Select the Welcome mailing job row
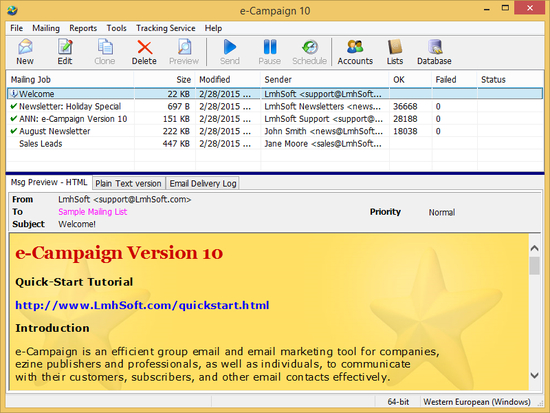Image resolution: width=550 pixels, height=413 pixels. click(275, 94)
